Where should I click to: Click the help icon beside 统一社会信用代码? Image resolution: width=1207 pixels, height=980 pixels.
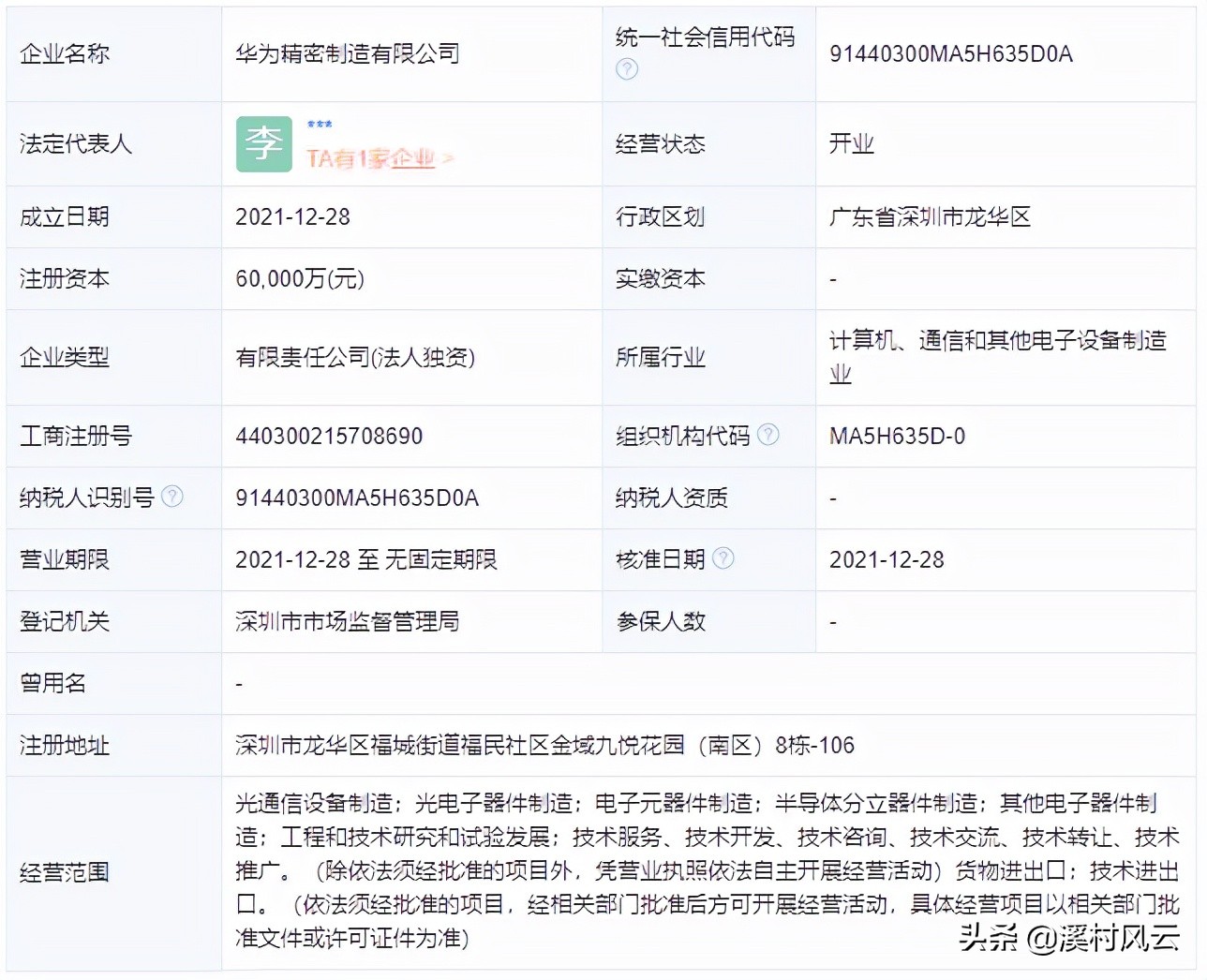point(626,69)
